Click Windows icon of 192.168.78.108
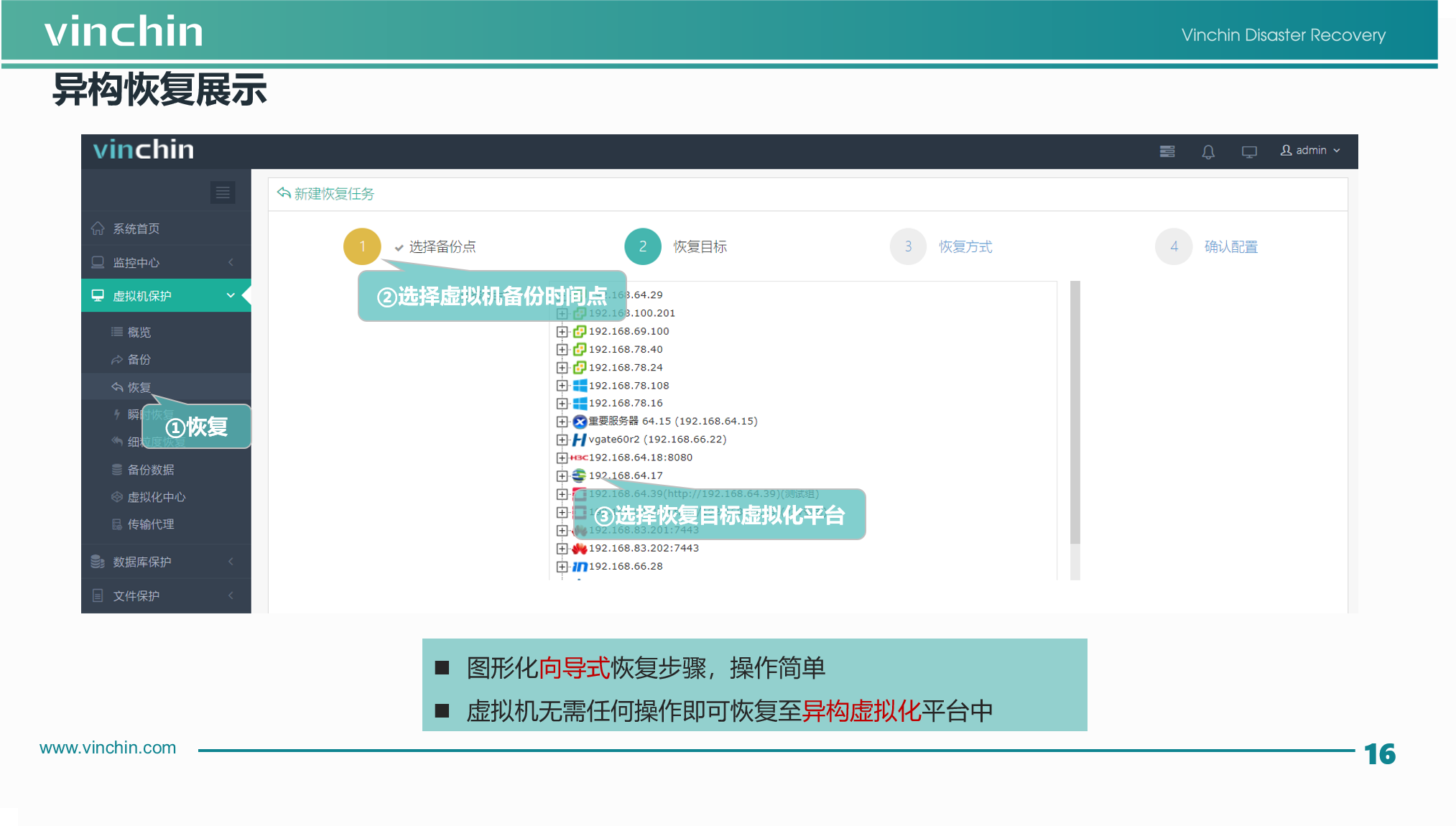This screenshot has width=1456, height=826. pyautogui.click(x=580, y=386)
